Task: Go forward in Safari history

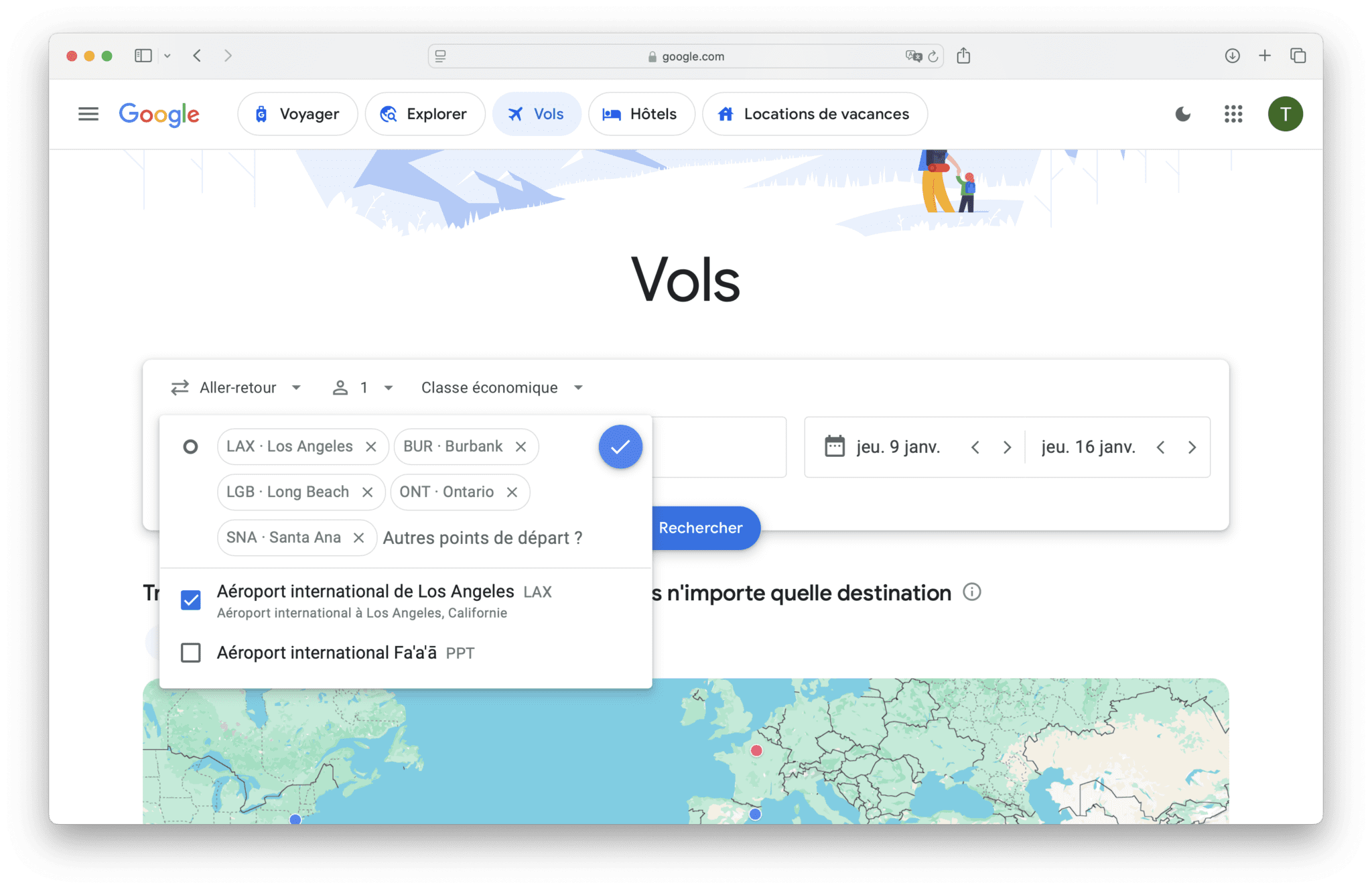Action: click(x=228, y=56)
